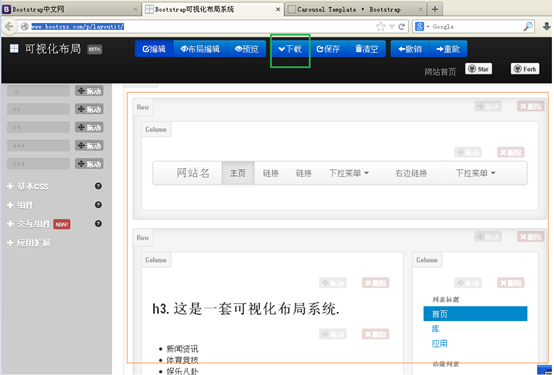
Task: Click the h3 这是一套可视化布局系统 heading
Action: 246,309
